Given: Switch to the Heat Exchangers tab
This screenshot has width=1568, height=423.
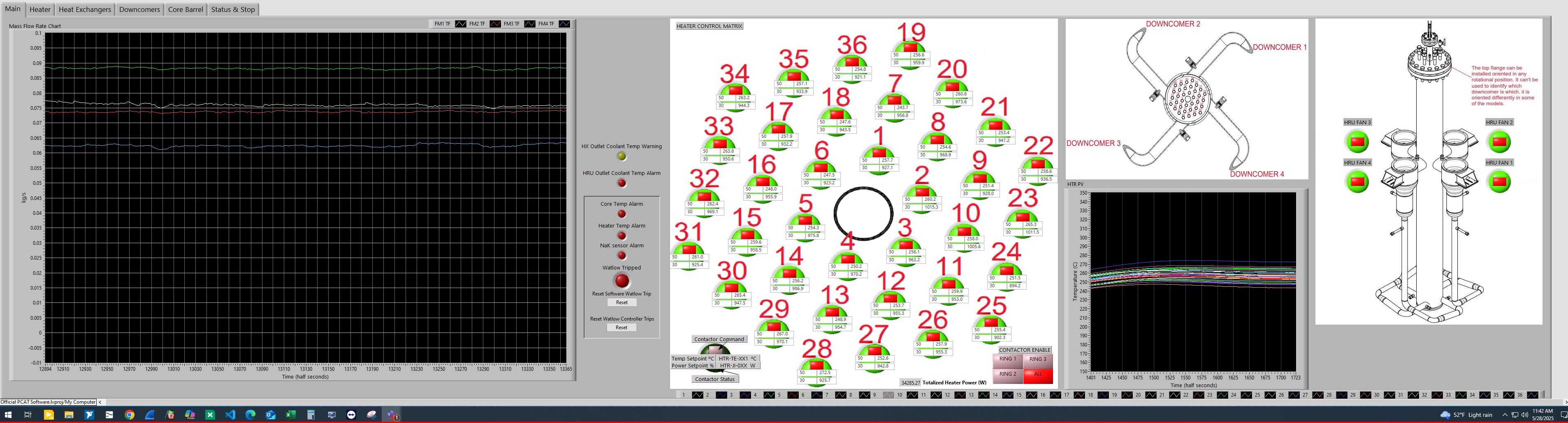Looking at the screenshot, I should point(85,10).
